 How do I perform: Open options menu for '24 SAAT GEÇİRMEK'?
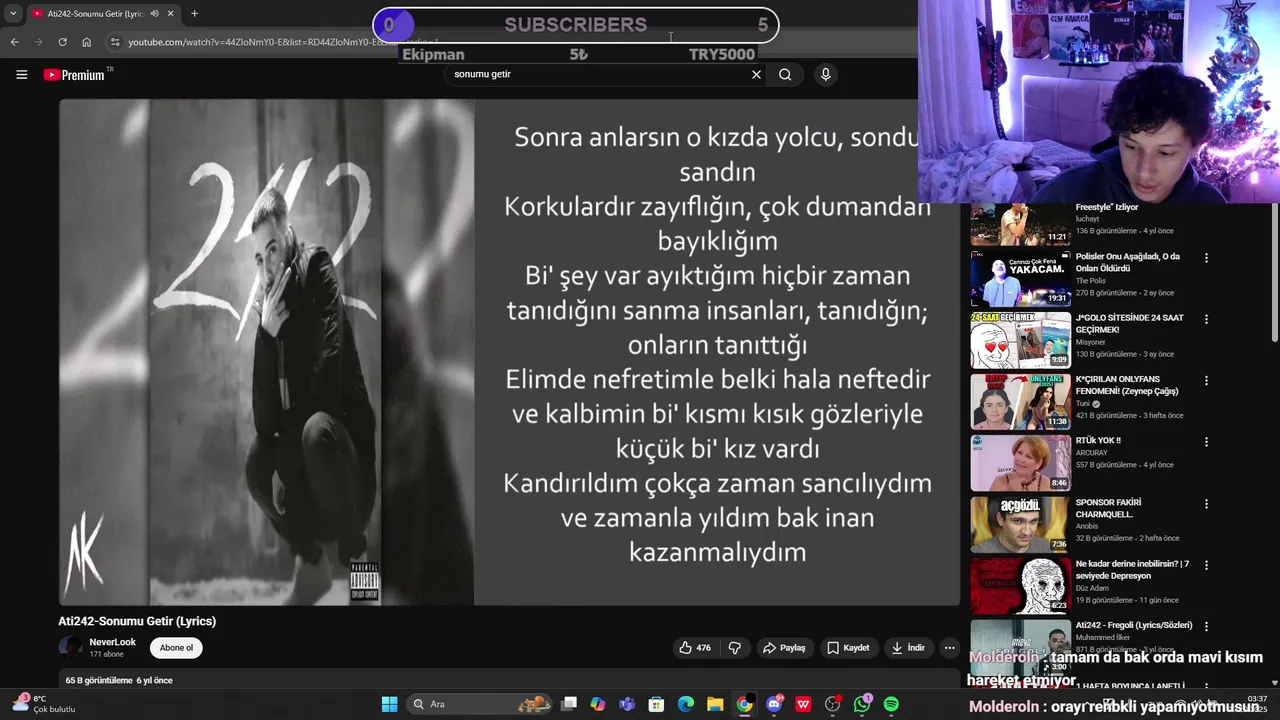point(1206,319)
